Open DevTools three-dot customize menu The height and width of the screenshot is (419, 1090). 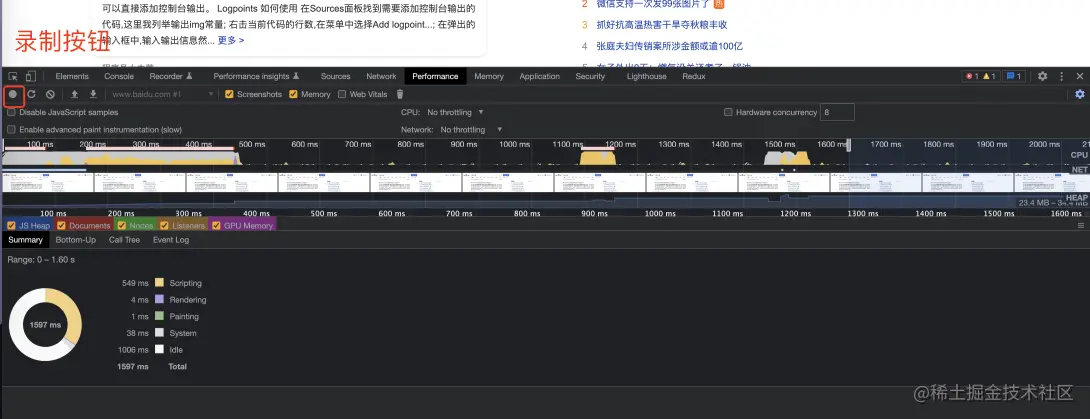point(1061,76)
